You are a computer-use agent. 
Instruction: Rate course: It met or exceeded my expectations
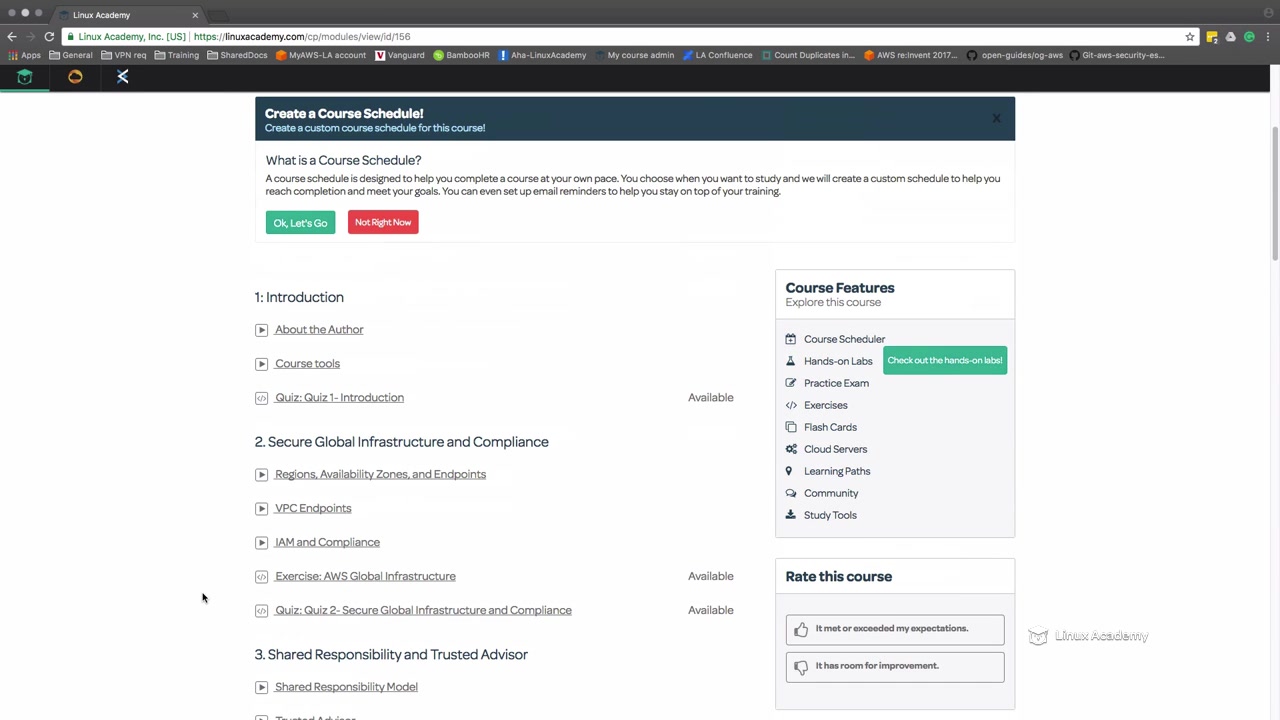coord(895,629)
